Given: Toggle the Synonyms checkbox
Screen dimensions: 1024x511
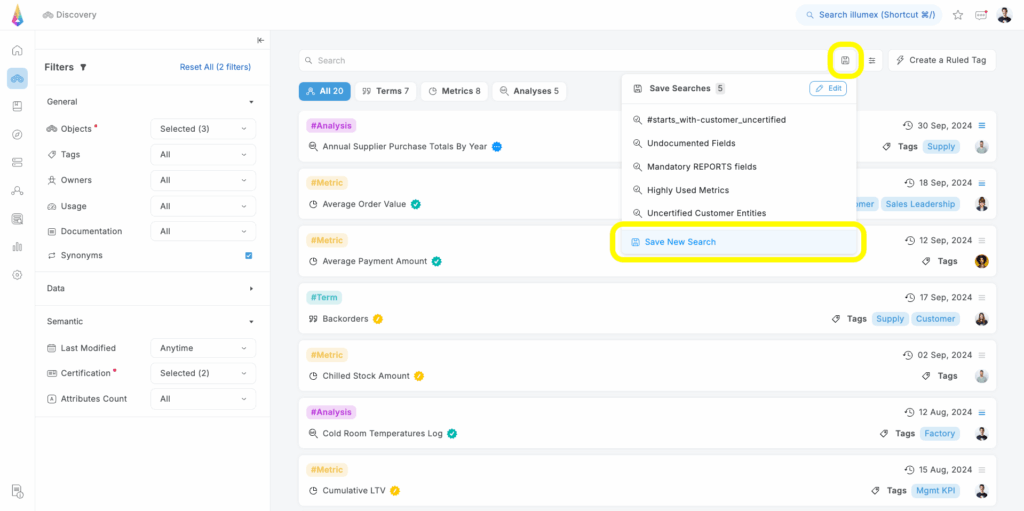Looking at the screenshot, I should coord(249,256).
